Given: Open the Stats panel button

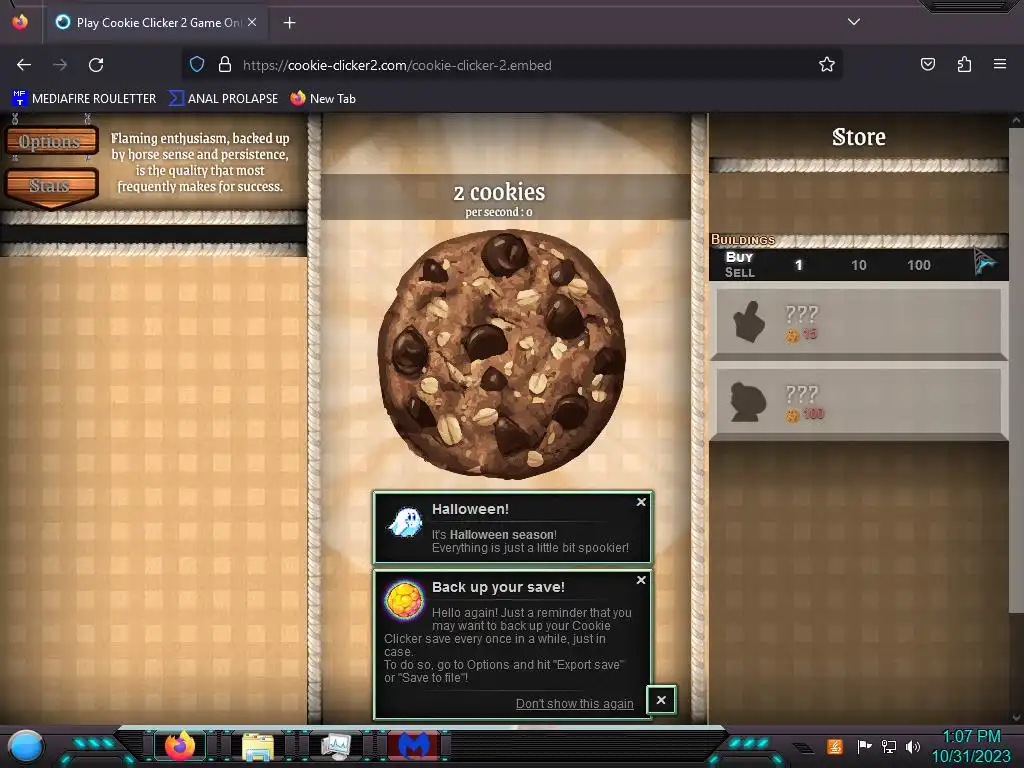Looking at the screenshot, I should 51,186.
